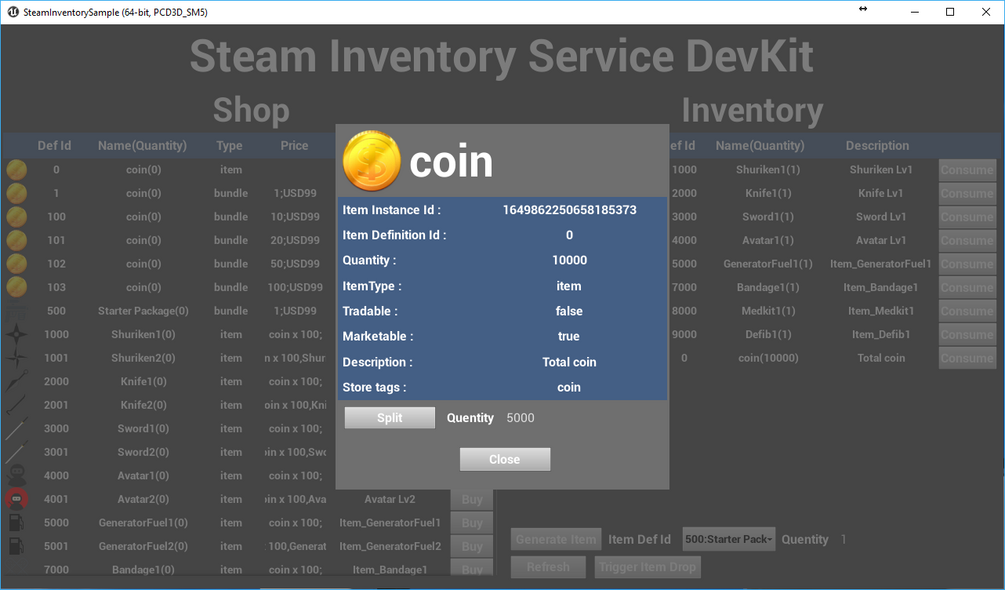Click the coin icon for Def Id 0
Viewport: 1005px width, 590px height.
click(x=17, y=170)
